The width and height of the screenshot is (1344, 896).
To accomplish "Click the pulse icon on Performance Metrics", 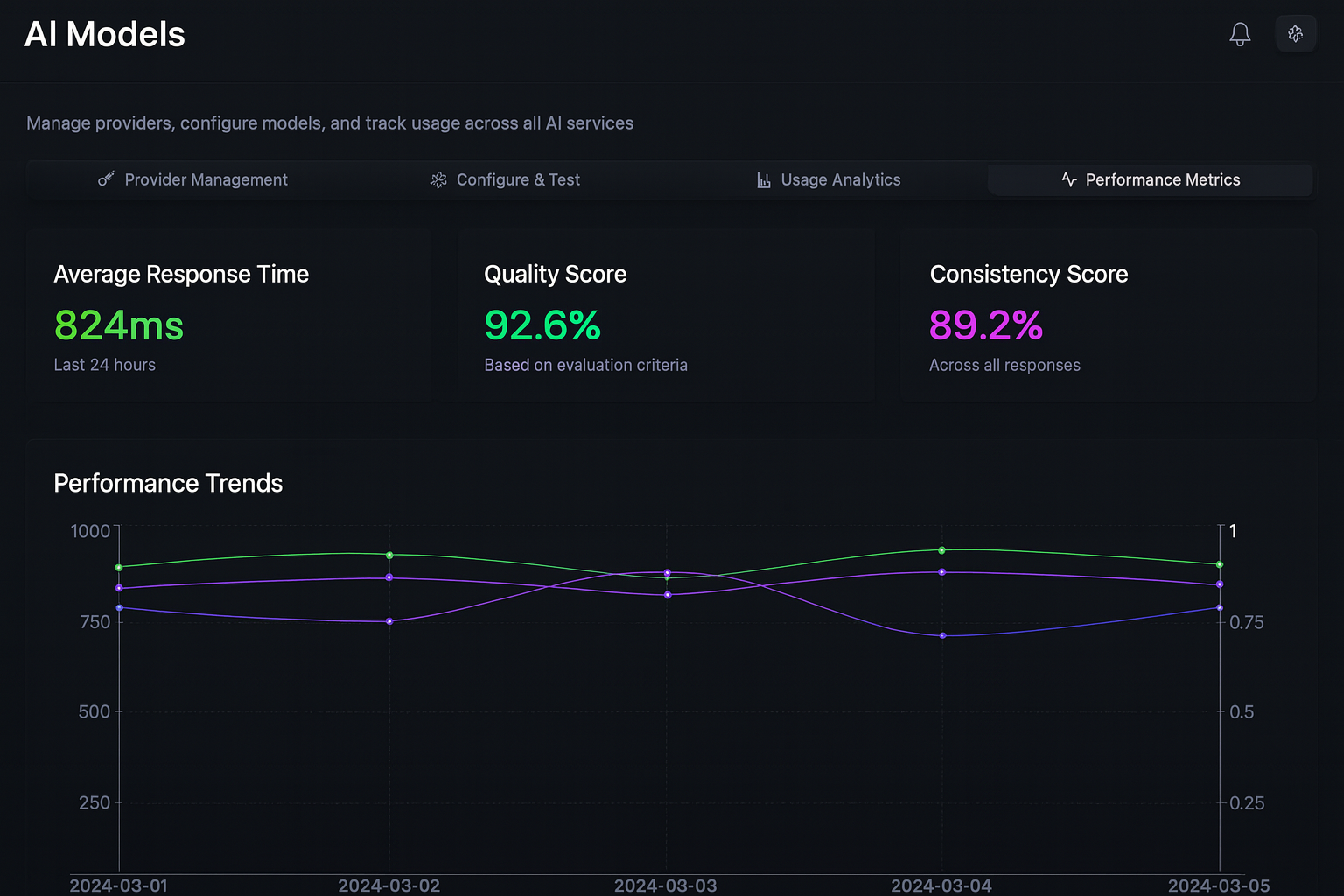I will tap(1068, 179).
